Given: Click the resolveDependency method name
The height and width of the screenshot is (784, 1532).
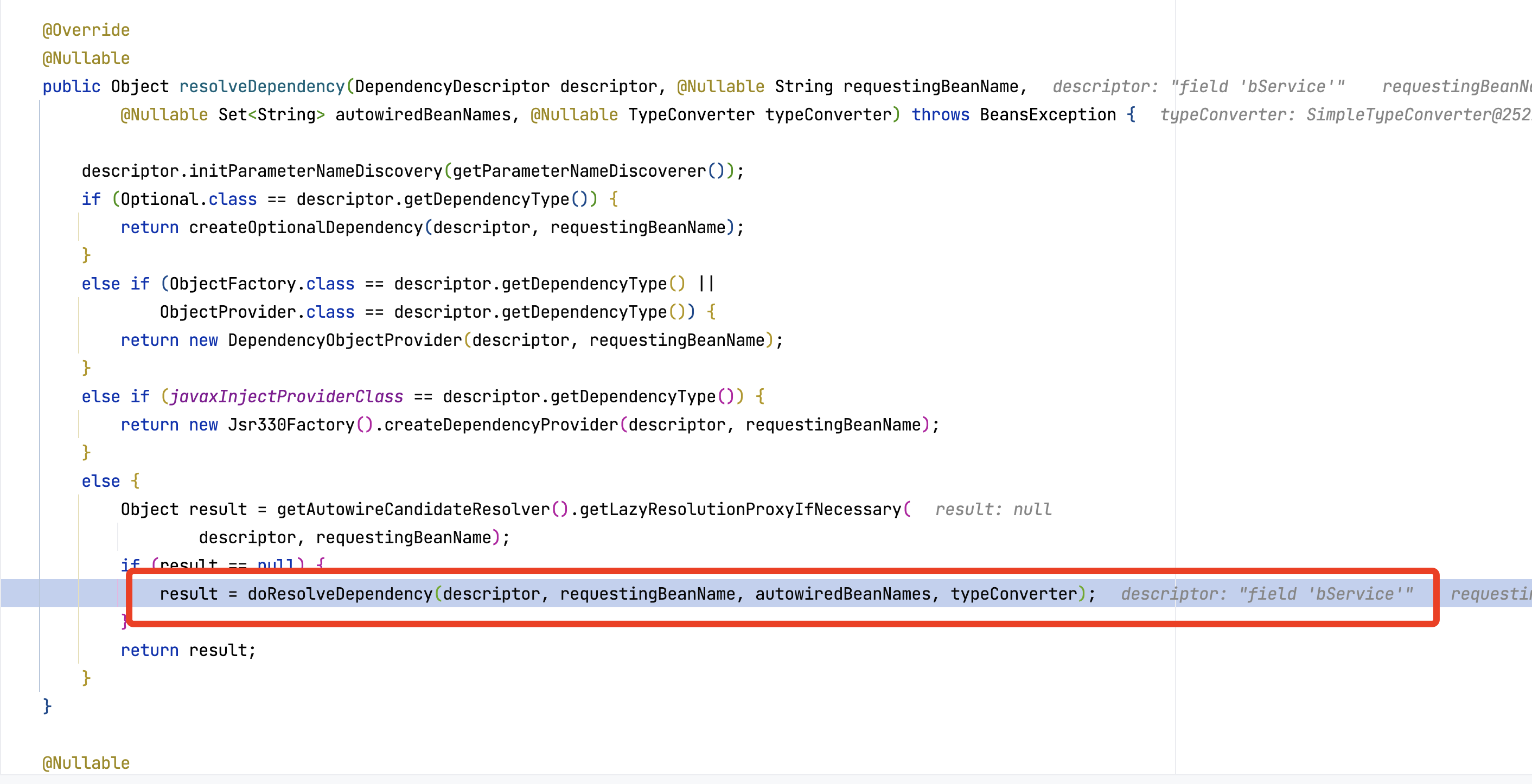Looking at the screenshot, I should (x=261, y=86).
